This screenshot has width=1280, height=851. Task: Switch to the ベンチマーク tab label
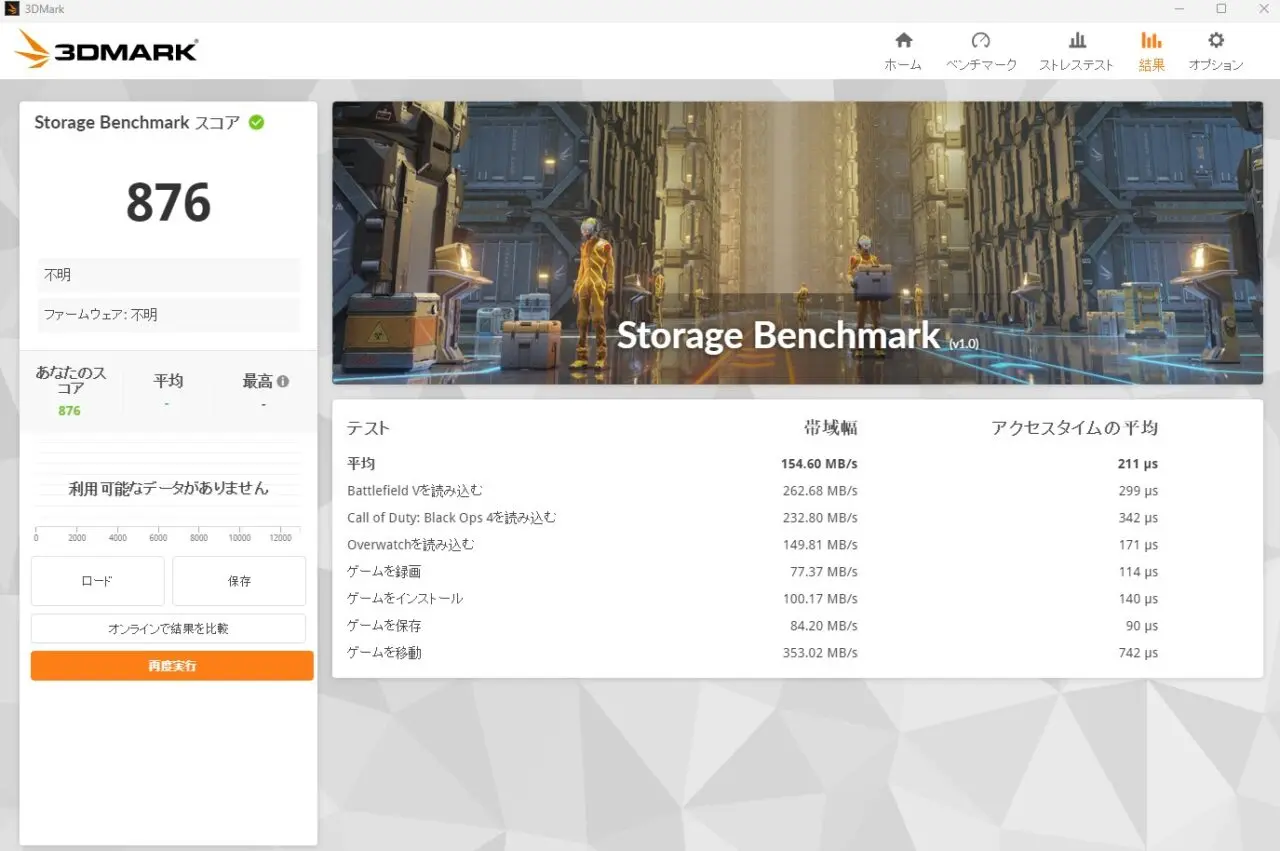981,65
